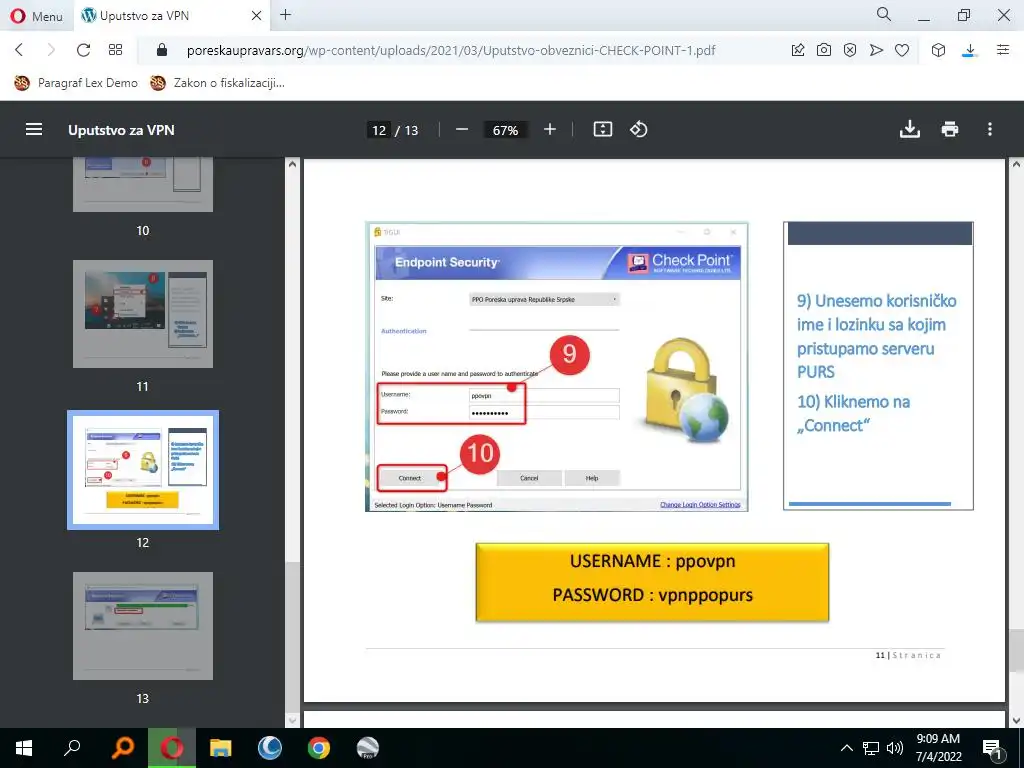Select page 13 thumbnail
Image resolution: width=1024 pixels, height=768 pixels.
[x=142, y=626]
